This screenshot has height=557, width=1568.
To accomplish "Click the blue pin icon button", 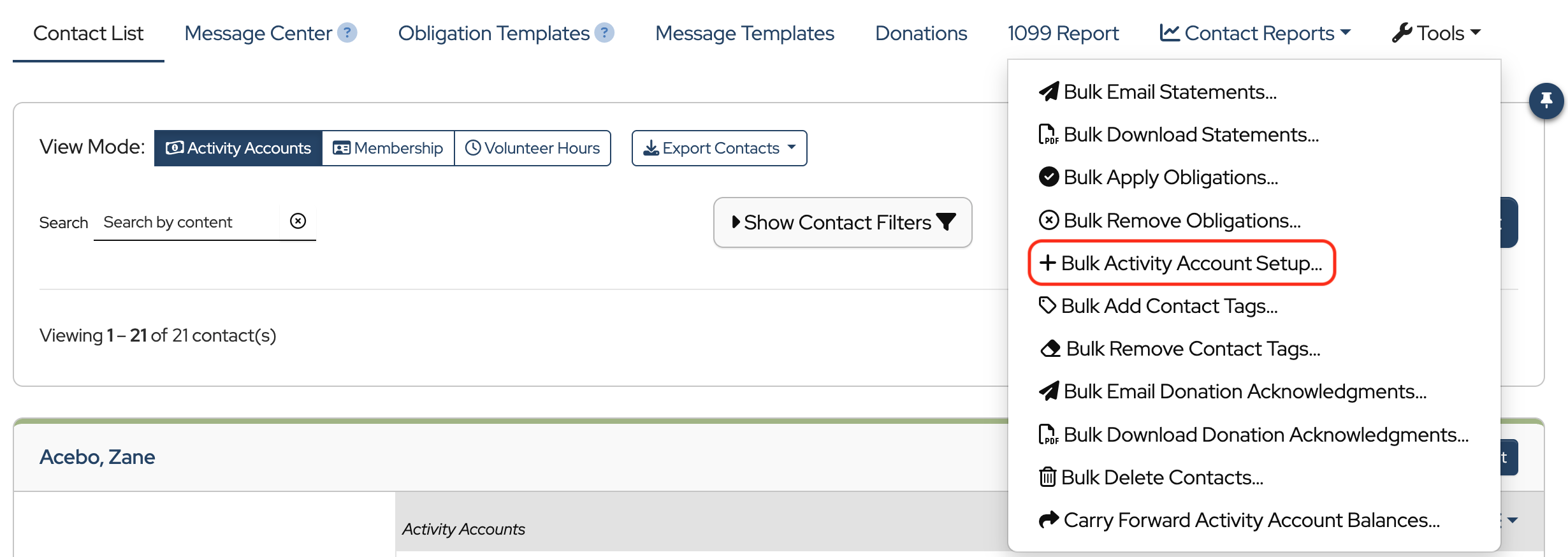I will coord(1546,101).
